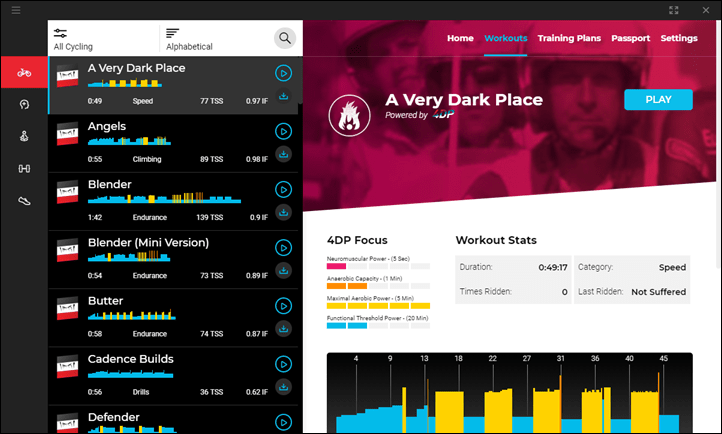Image resolution: width=722 pixels, height=434 pixels.
Task: Download the Butter workout
Action: click(x=283, y=329)
